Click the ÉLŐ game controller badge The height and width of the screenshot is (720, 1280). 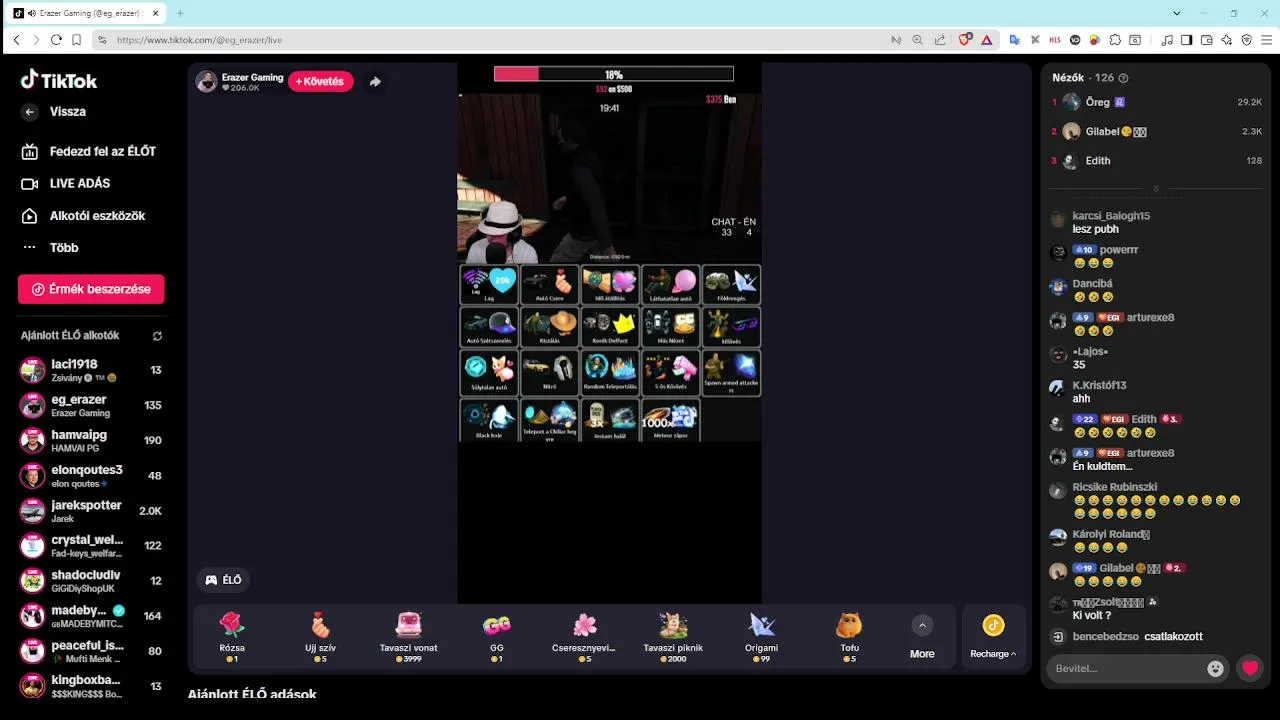point(224,580)
